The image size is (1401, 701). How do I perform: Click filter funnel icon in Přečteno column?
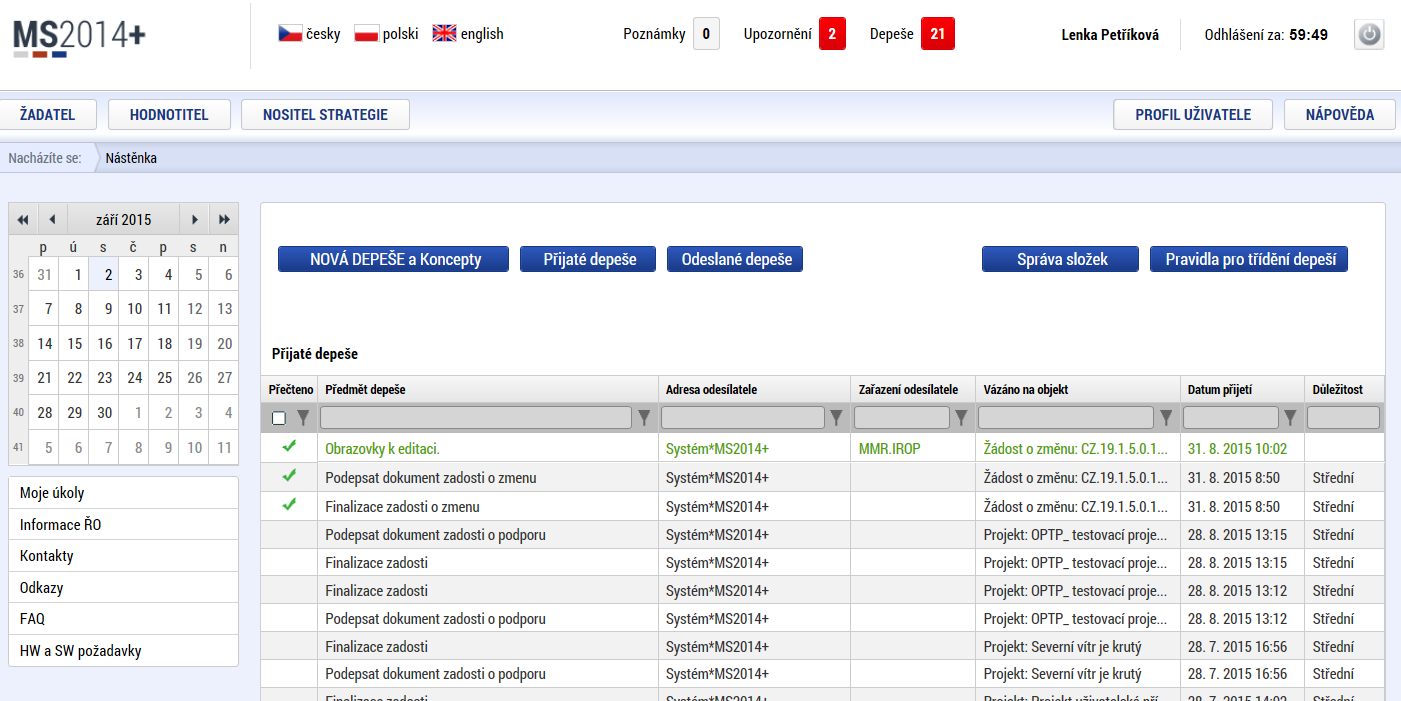click(x=303, y=418)
